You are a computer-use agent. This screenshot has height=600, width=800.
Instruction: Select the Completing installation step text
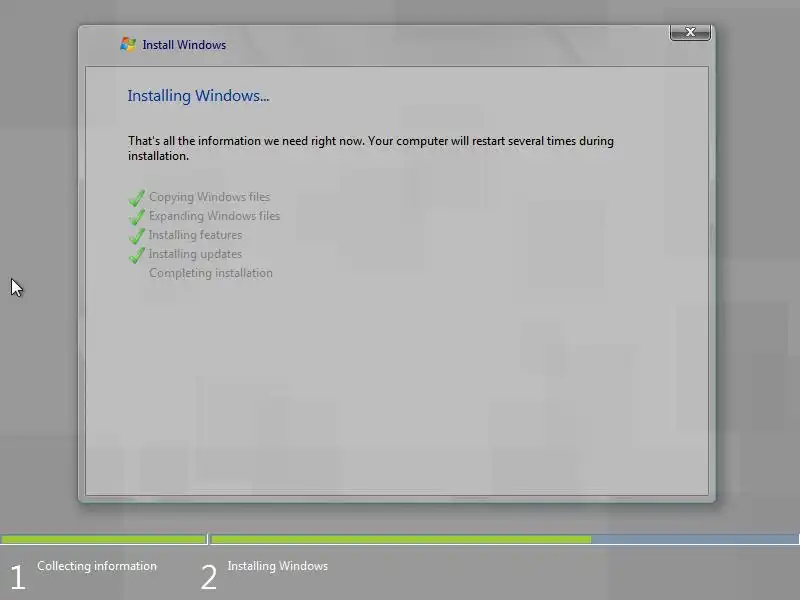[211, 273]
